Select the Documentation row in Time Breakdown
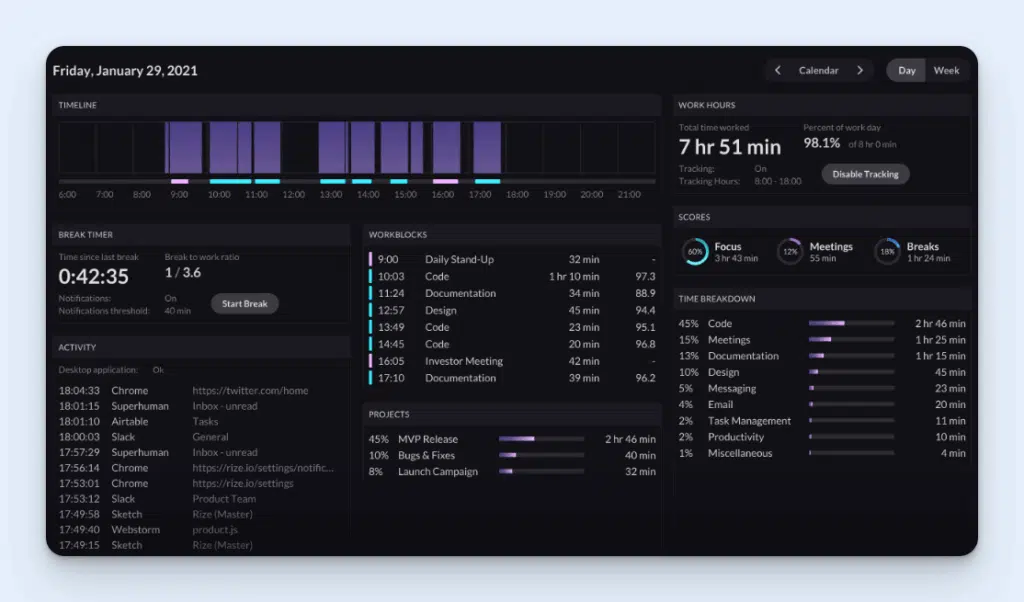 click(x=743, y=356)
